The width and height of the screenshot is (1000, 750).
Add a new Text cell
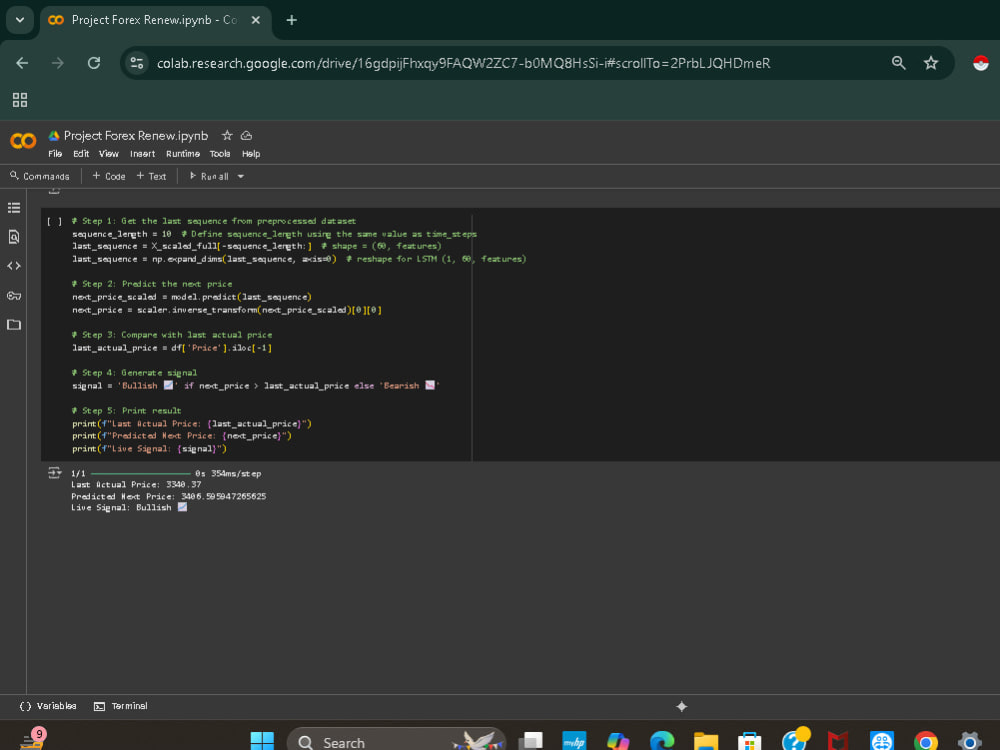[x=151, y=176]
